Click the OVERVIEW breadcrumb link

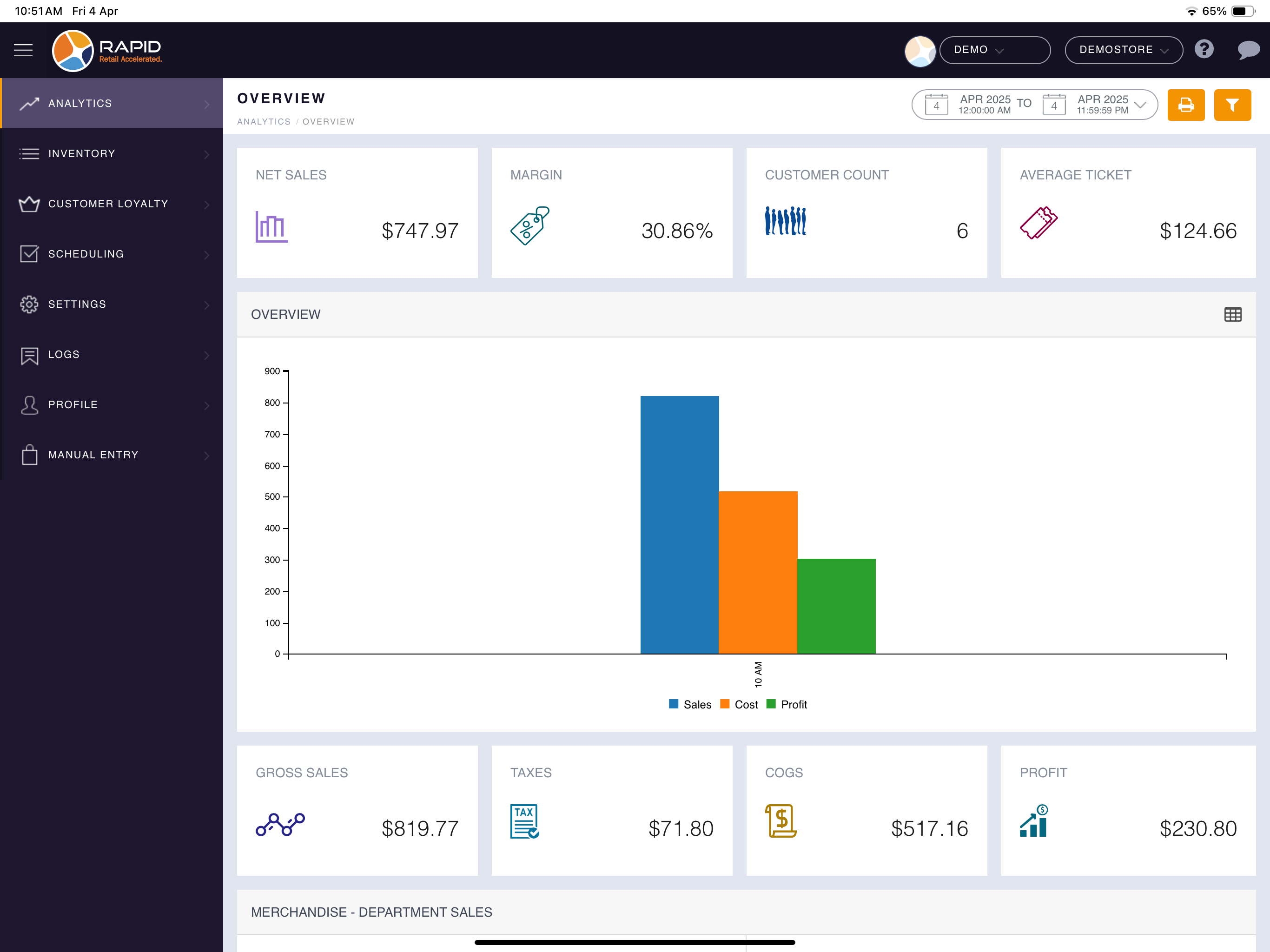pyautogui.click(x=328, y=122)
